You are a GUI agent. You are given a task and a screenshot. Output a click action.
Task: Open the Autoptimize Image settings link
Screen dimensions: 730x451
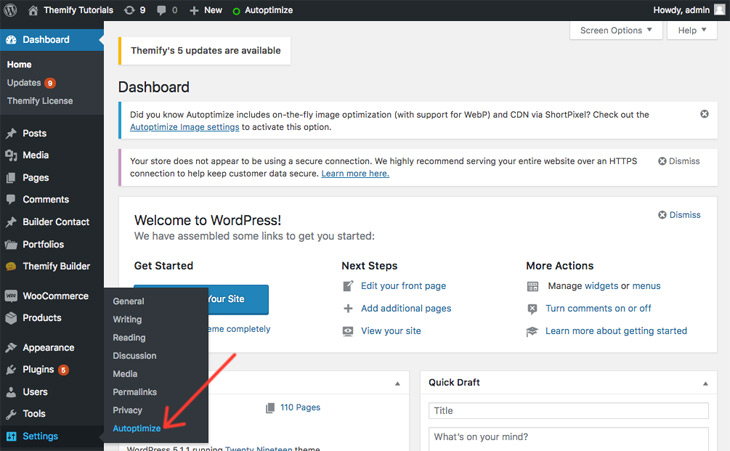pos(184,127)
